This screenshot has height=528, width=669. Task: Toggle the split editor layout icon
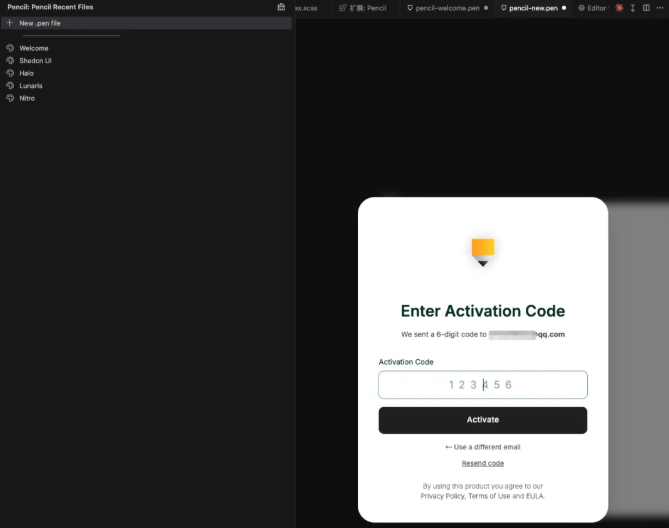646,7
